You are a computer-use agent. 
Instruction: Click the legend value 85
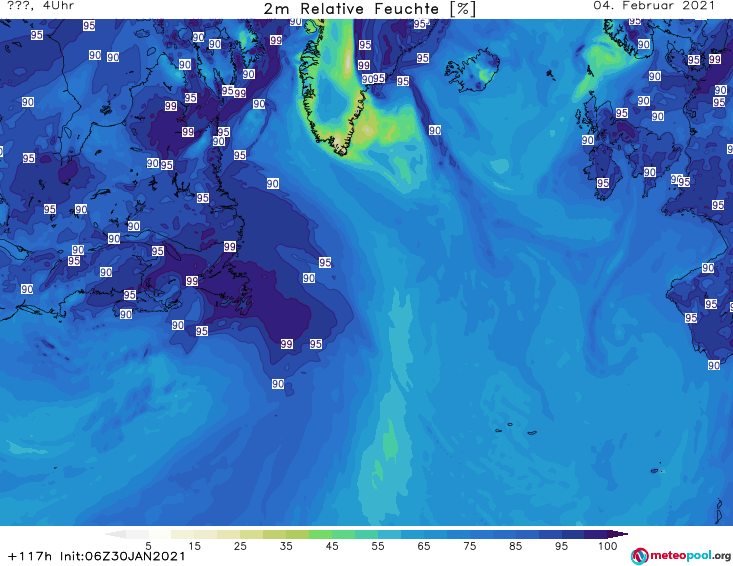click(515, 546)
